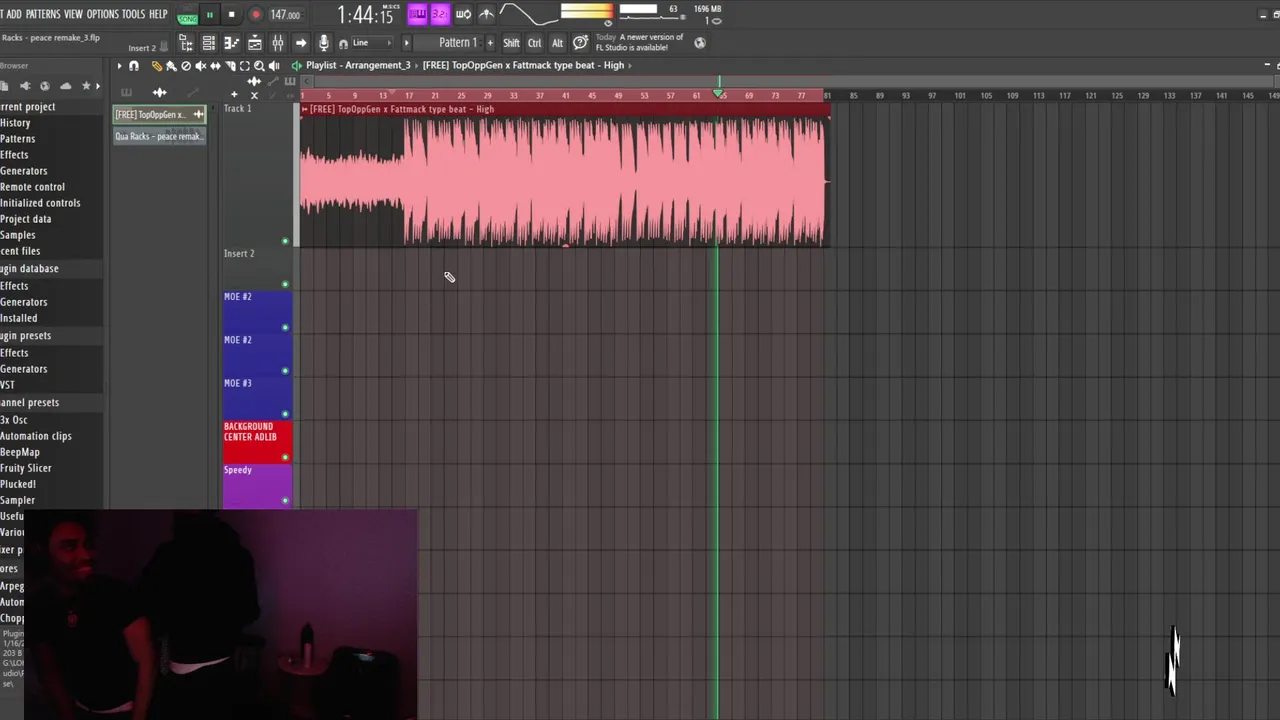Screen dimensions: 1280x720
Task: Click Playlist - Arrangement_3 breadcrumb
Action: [358, 65]
